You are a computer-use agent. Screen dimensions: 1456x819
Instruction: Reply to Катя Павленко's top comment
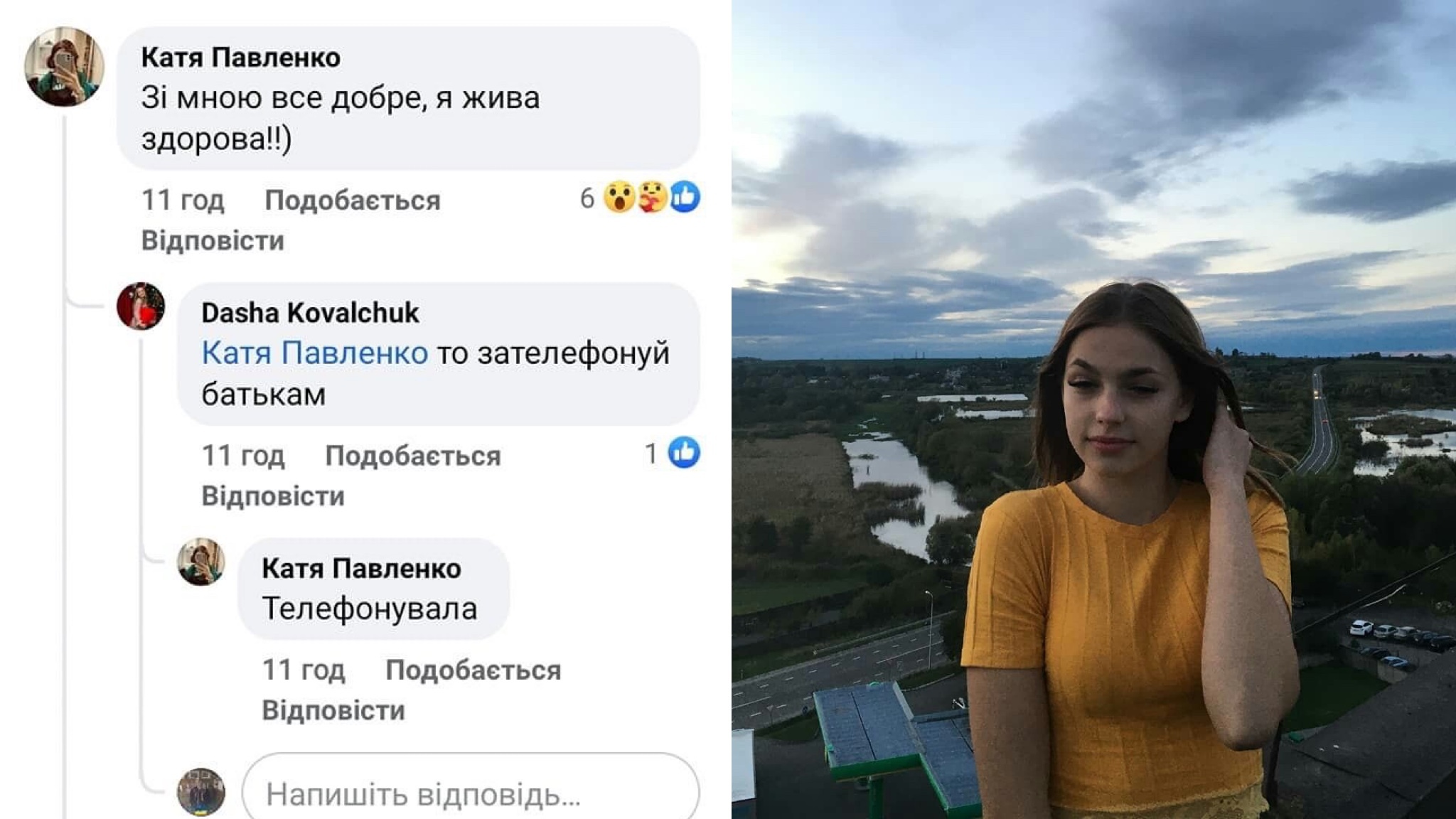(x=213, y=241)
